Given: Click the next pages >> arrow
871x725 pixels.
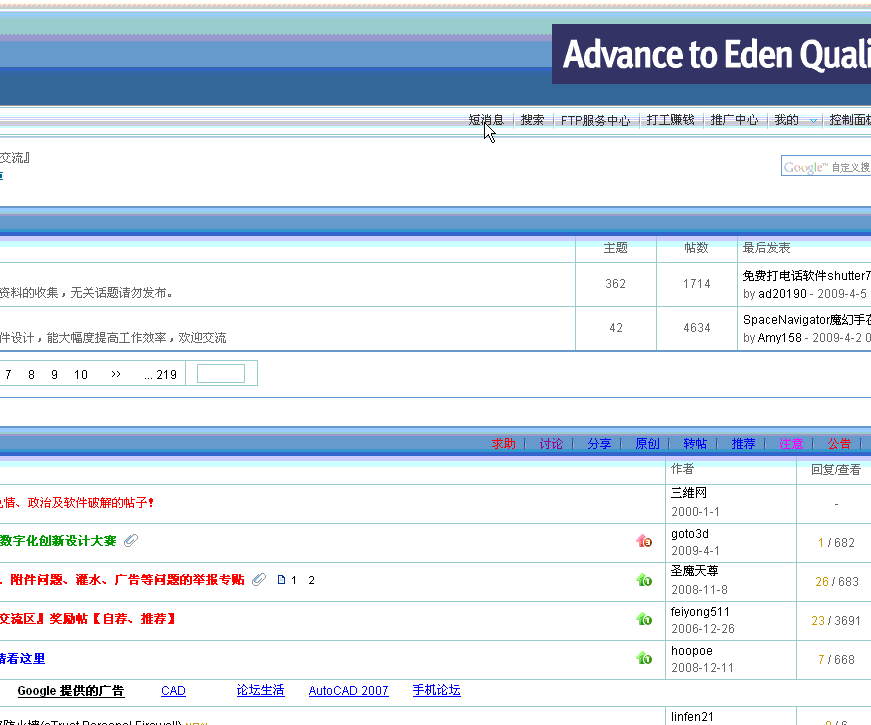Looking at the screenshot, I should click(116, 374).
